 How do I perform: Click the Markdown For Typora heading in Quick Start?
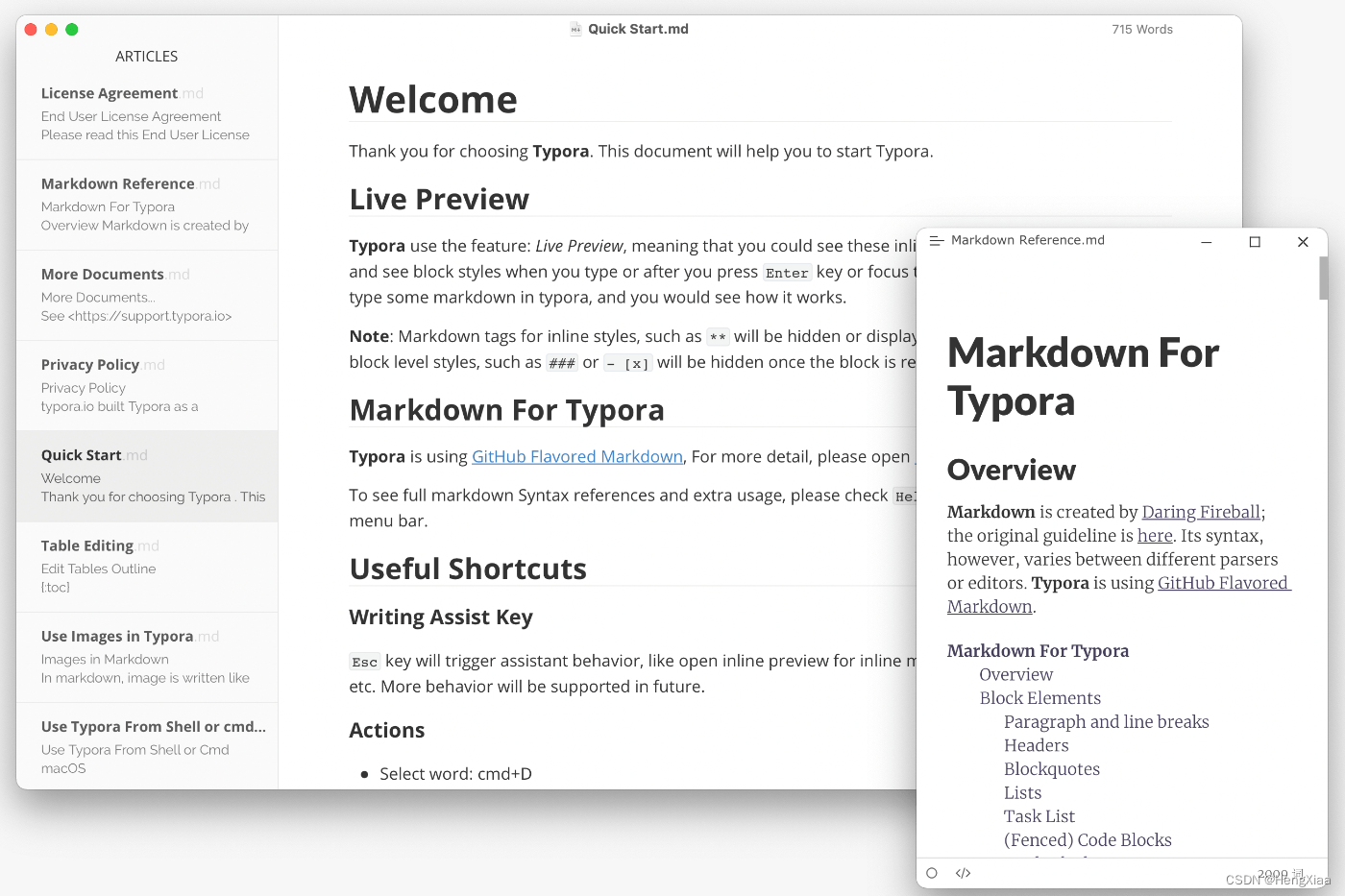tap(507, 410)
